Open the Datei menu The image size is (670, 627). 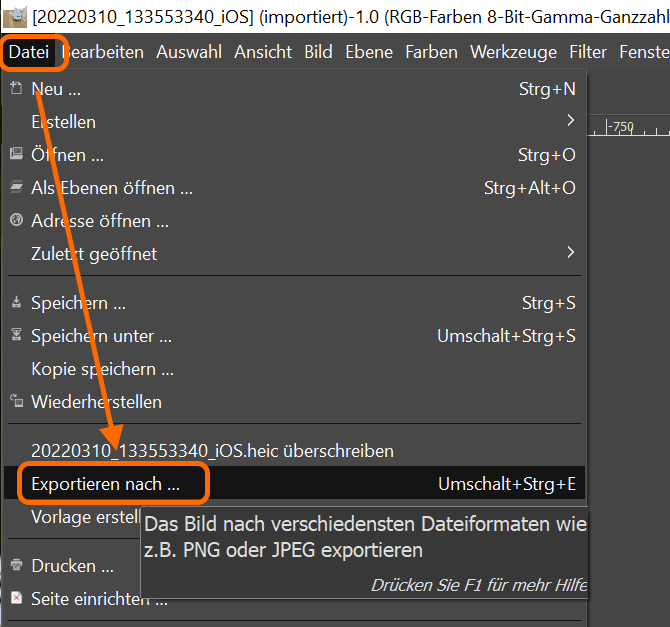click(29, 52)
